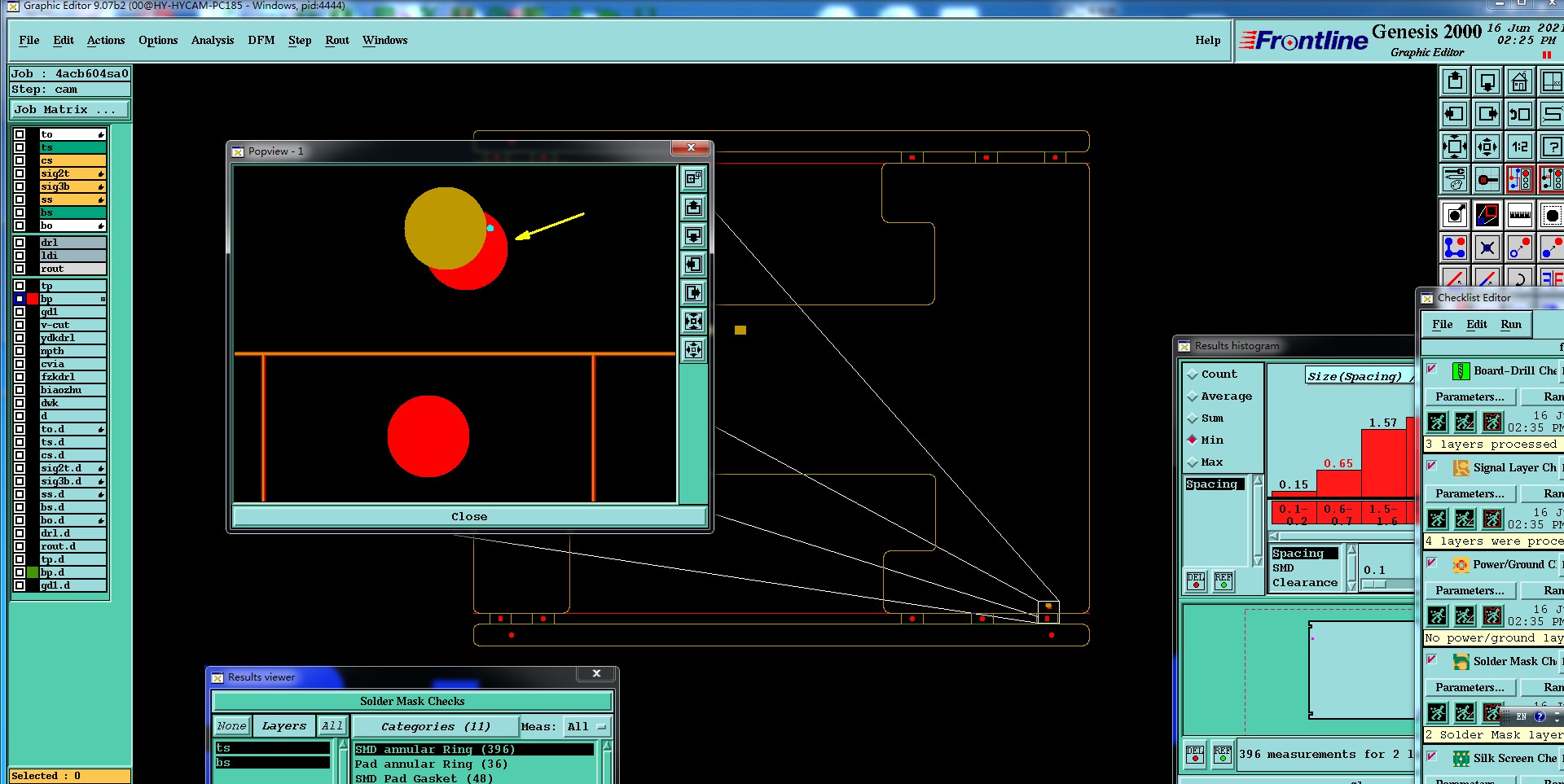
Task: Toggle the Signal Layer Check checkbox
Action: pyautogui.click(x=1431, y=466)
